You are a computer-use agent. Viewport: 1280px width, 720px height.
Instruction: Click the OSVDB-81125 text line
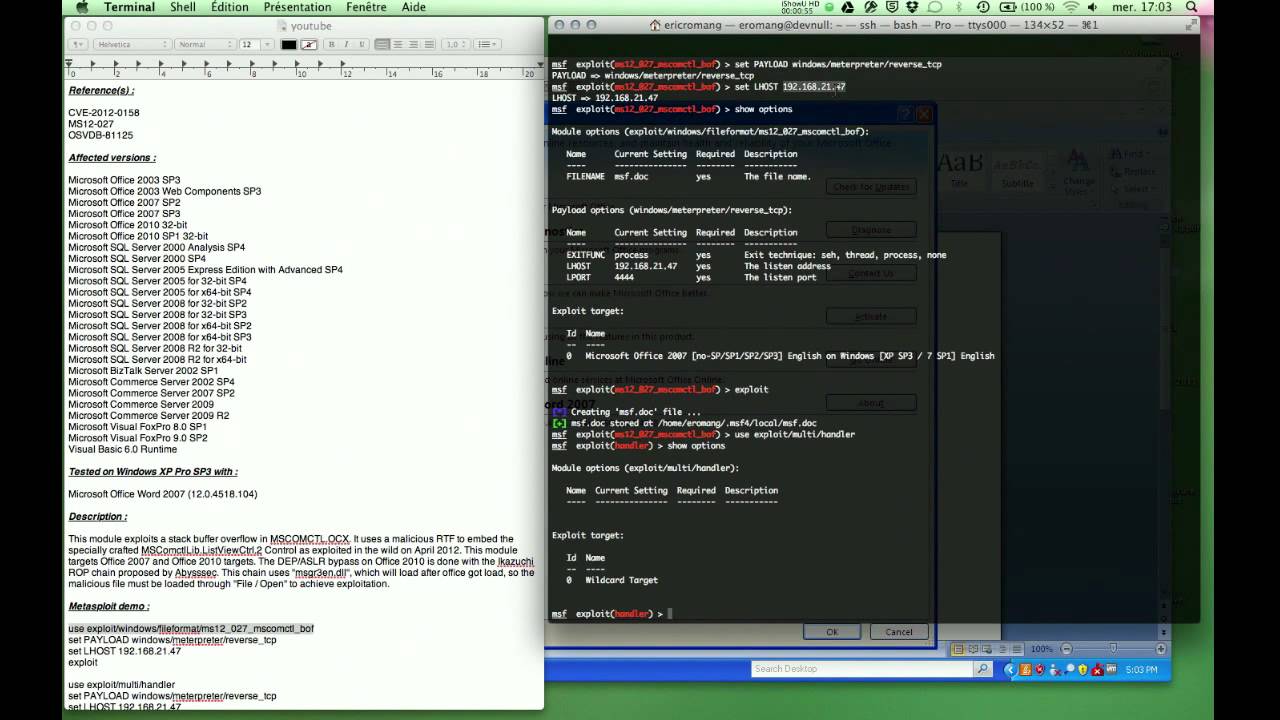100,135
